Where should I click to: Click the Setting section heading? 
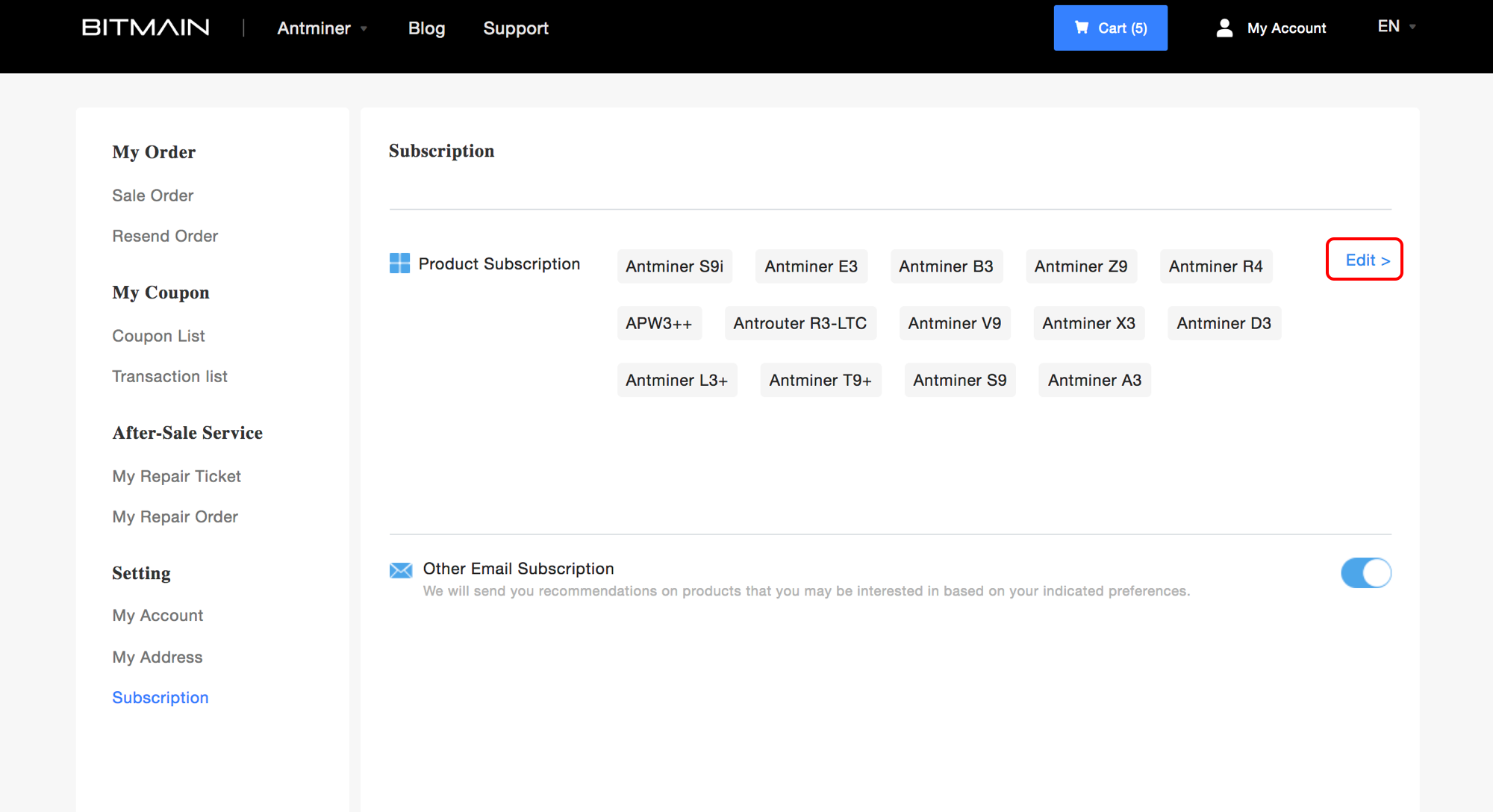[141, 573]
